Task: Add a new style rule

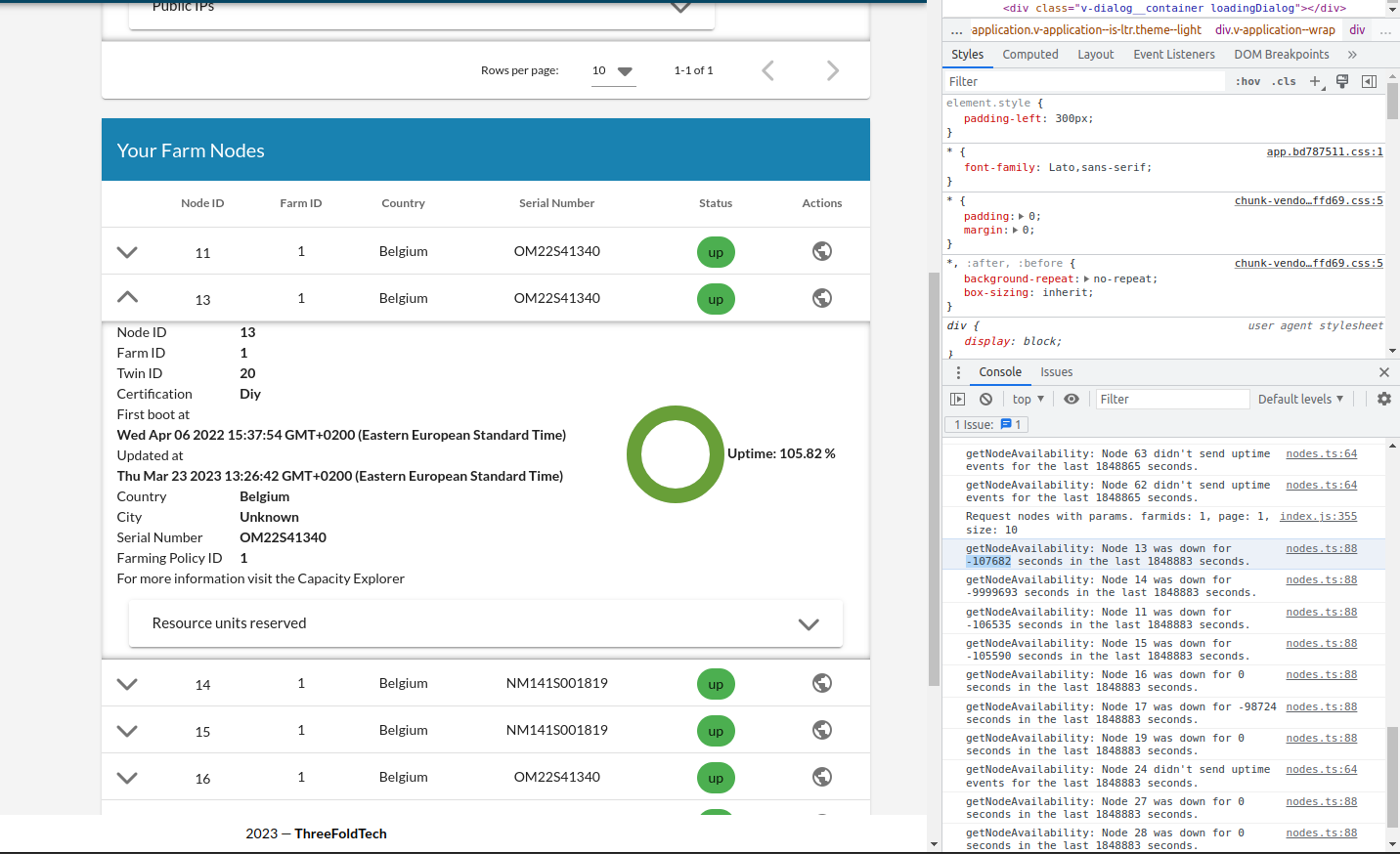Action: [x=1314, y=81]
